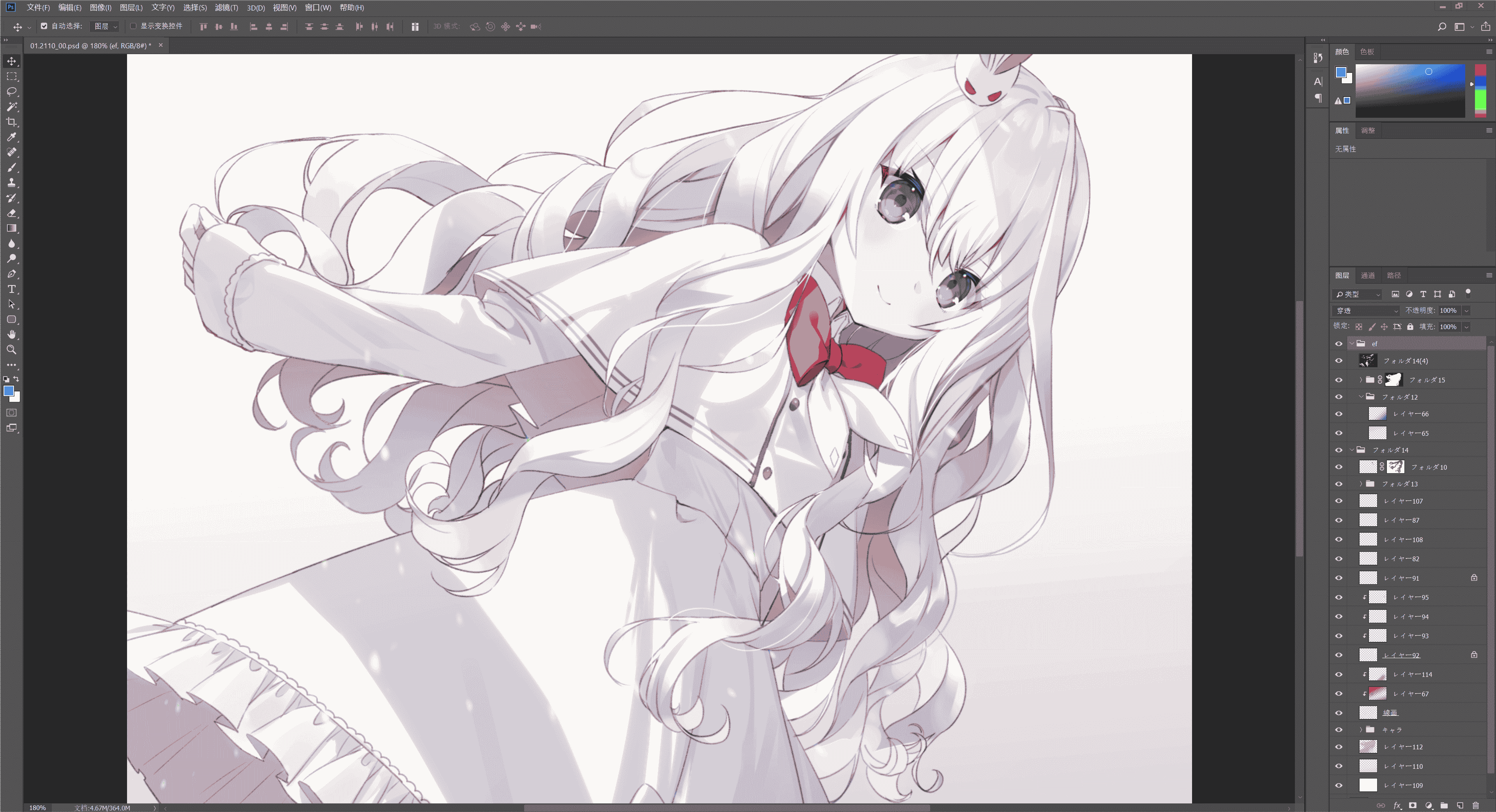Click the foreground color swatch in toolbar
Viewport: 1496px width, 812px height.
click(x=9, y=391)
